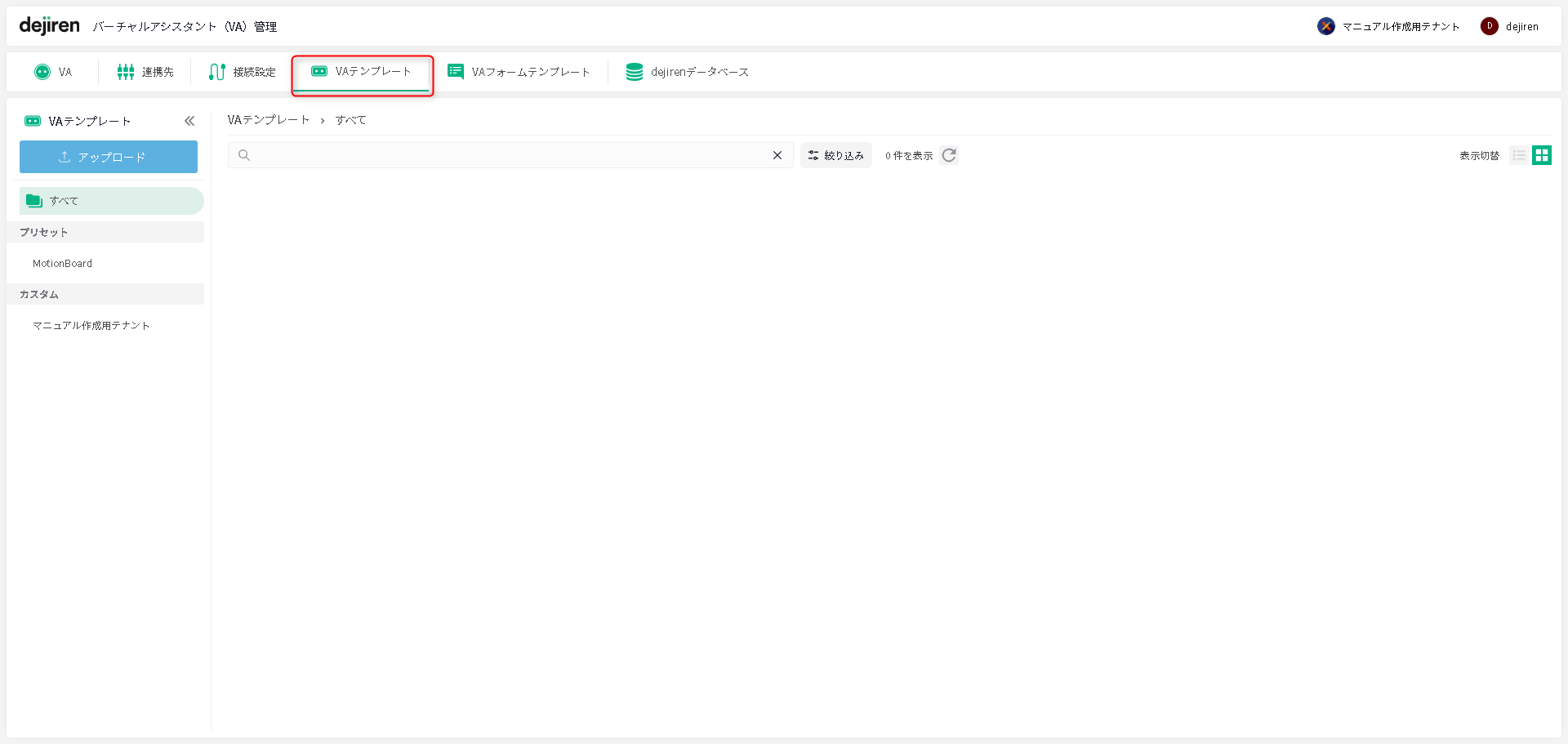Click the すべて breadcrumb item
The height and width of the screenshot is (744, 1568).
pos(350,120)
